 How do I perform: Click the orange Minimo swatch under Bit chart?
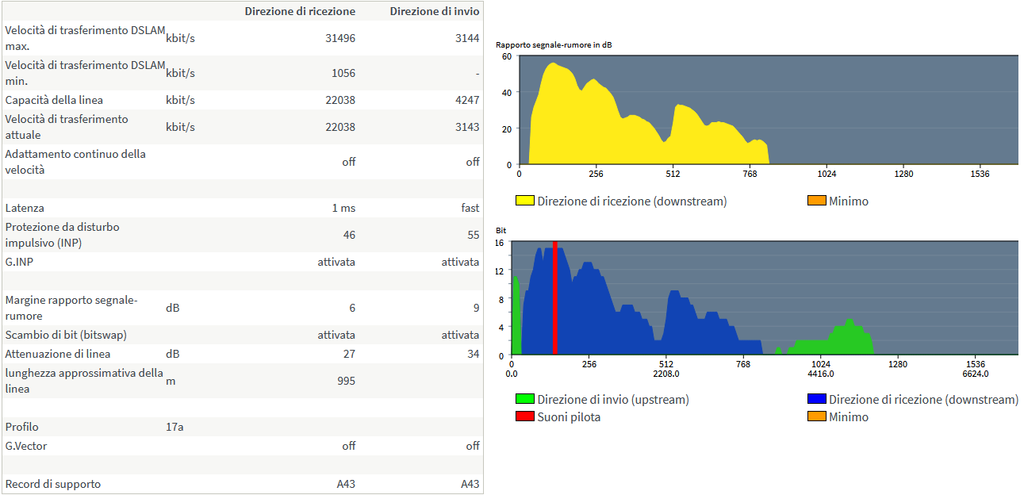click(x=815, y=417)
